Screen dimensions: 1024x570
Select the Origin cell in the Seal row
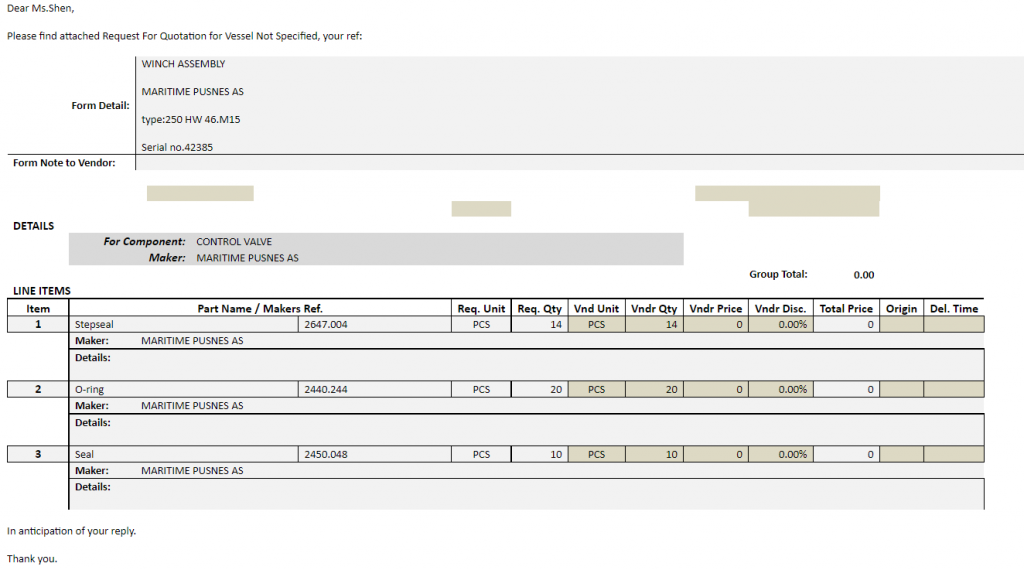point(901,455)
